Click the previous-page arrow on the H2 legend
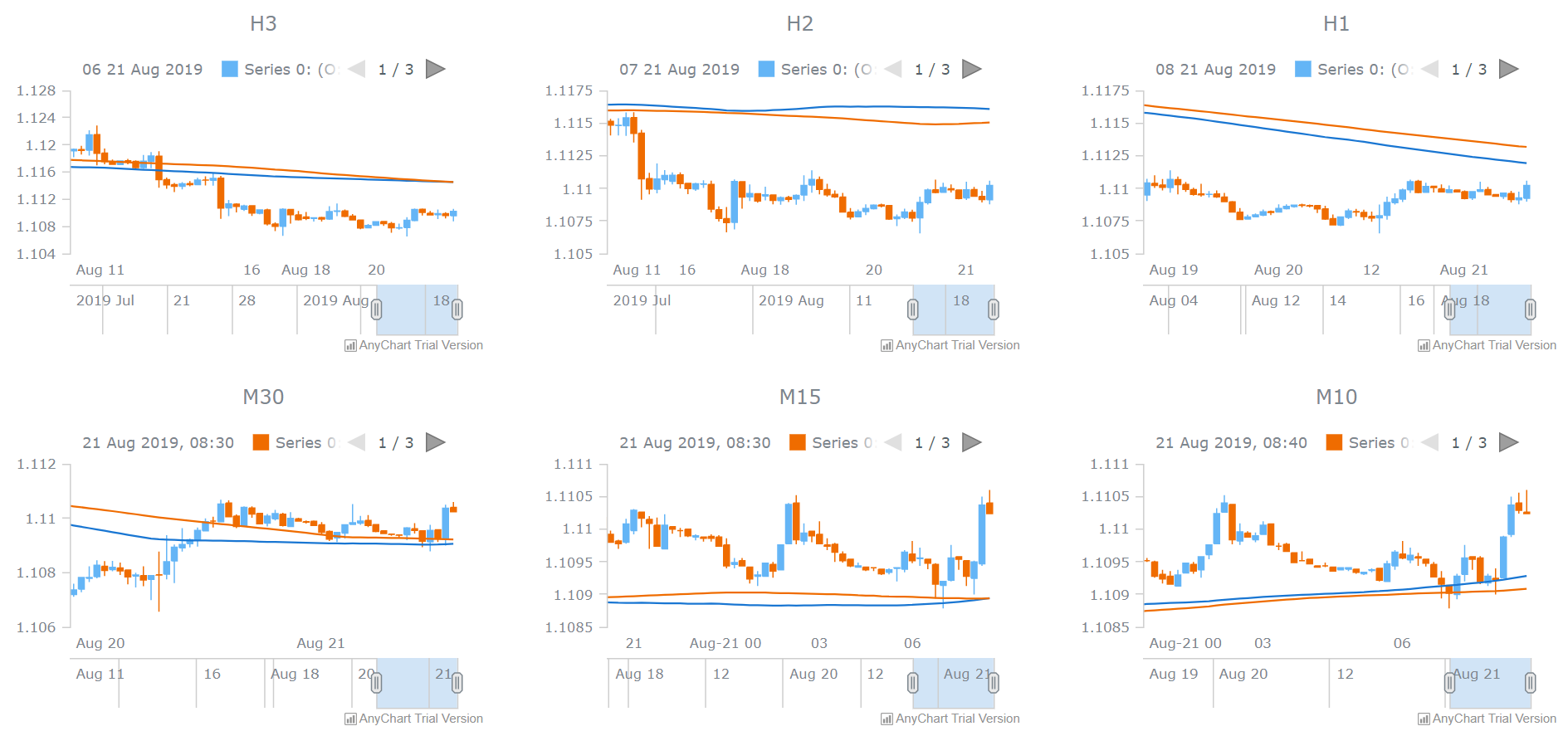The image size is (1568, 731). point(893,69)
